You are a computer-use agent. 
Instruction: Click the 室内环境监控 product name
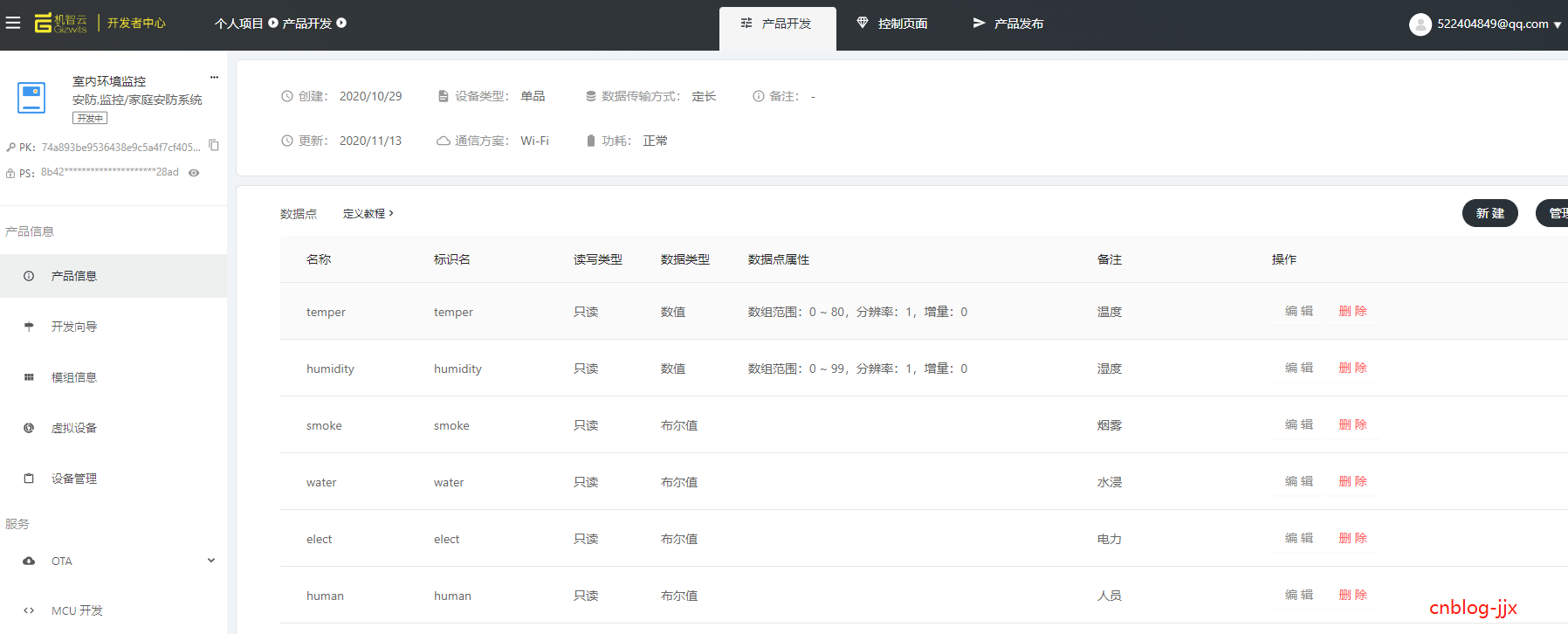(109, 81)
